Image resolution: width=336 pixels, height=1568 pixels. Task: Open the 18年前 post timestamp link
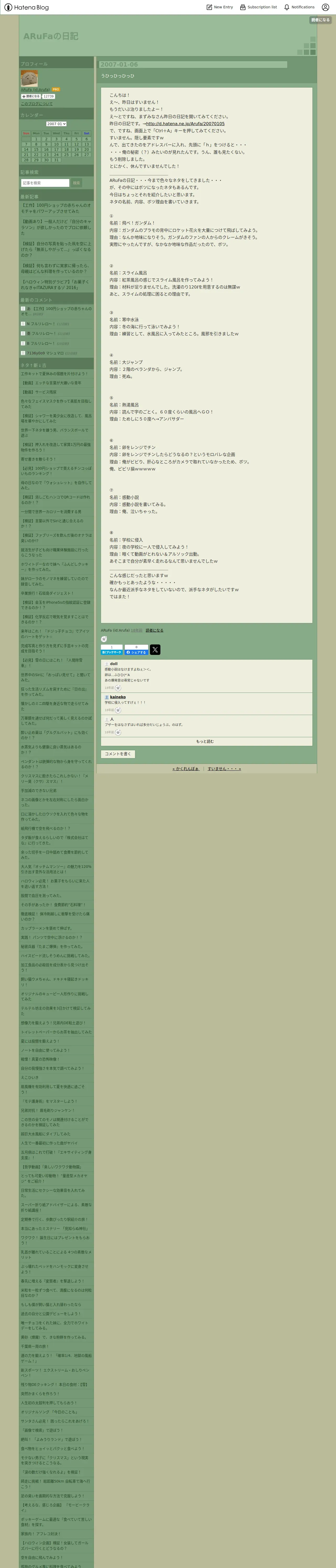(x=137, y=631)
